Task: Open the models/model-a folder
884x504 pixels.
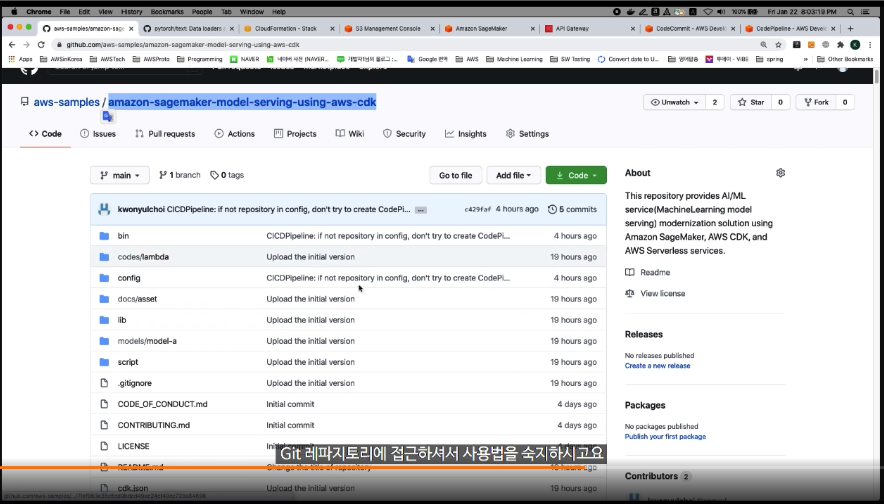Action: pos(147,341)
